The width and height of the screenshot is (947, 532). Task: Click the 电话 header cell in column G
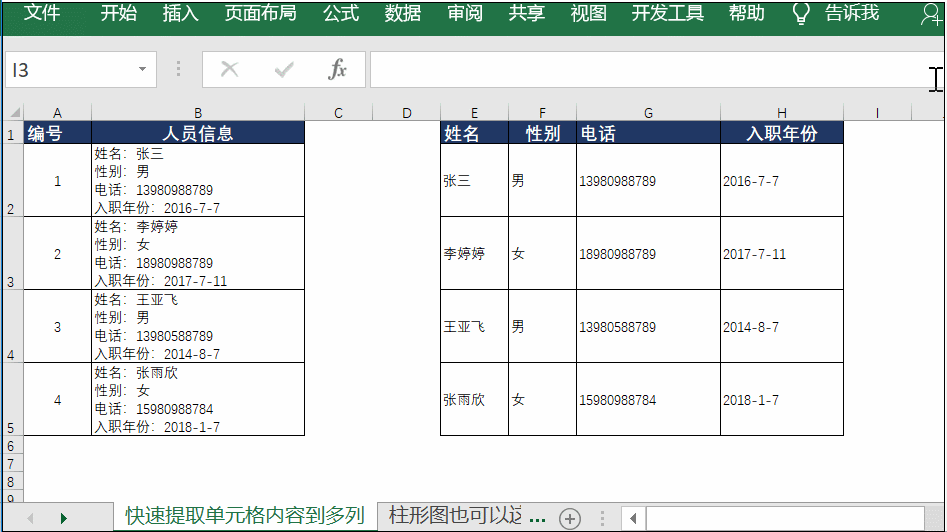tap(648, 133)
